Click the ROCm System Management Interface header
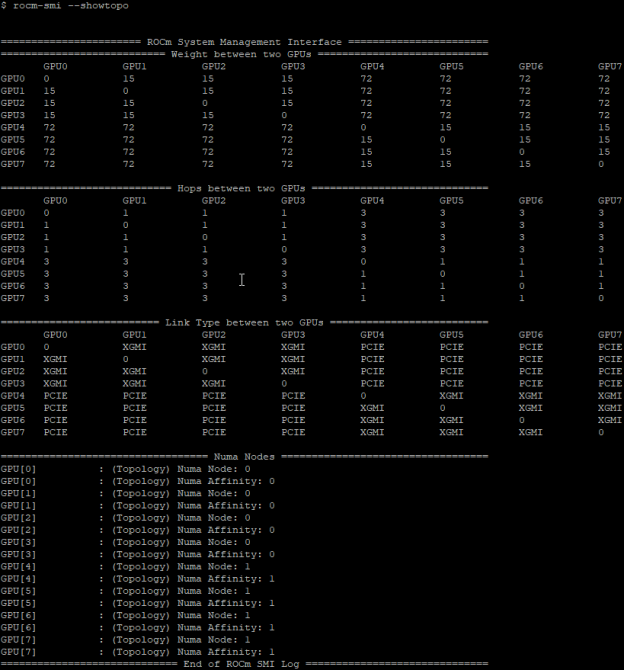Viewport: 624px width, 670px height. 244,42
